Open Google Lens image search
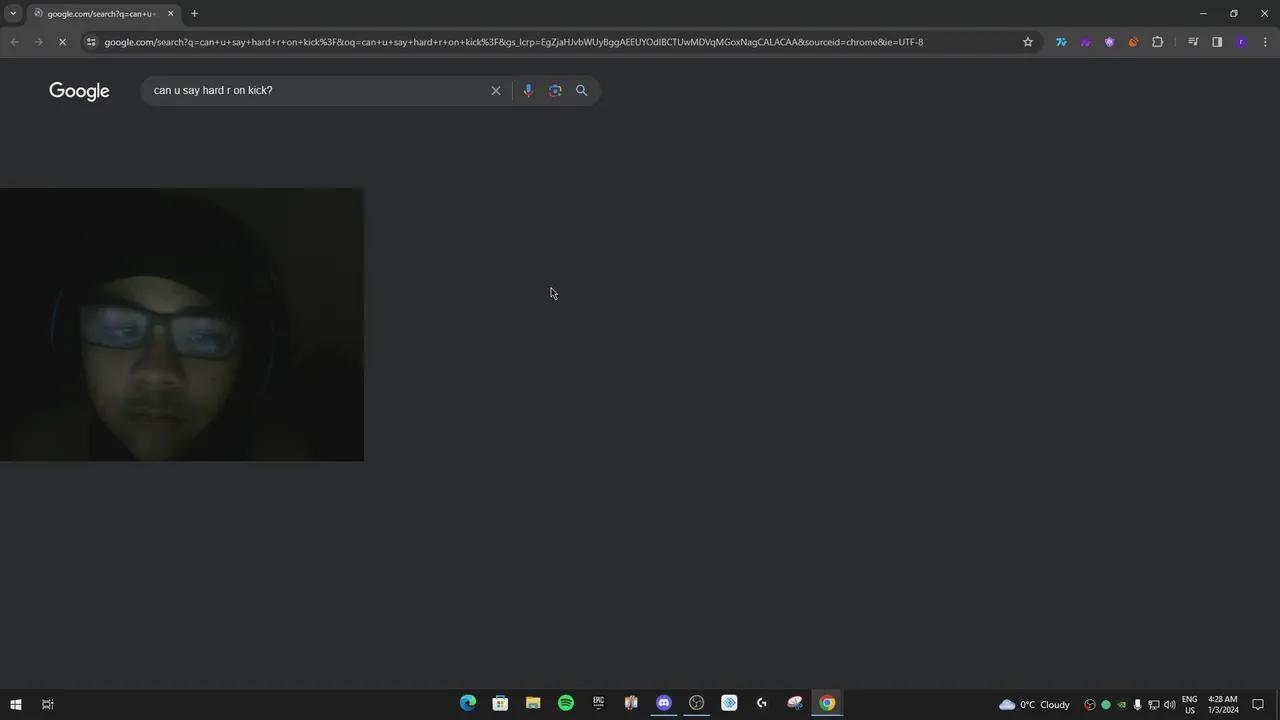1280x720 pixels. tap(555, 91)
